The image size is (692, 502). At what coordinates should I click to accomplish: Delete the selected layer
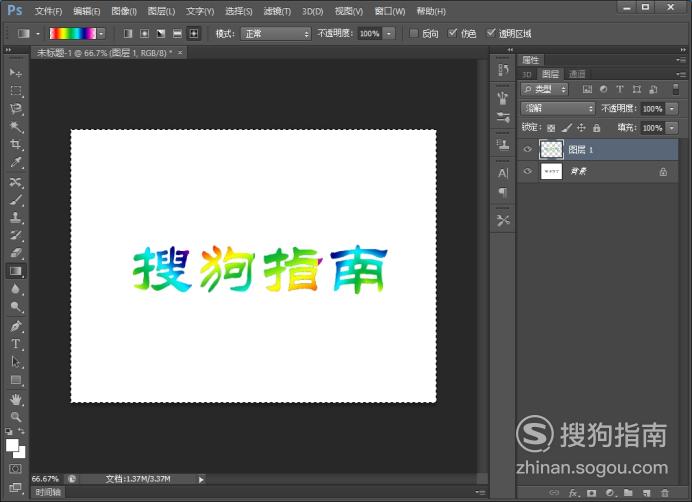(x=665, y=493)
